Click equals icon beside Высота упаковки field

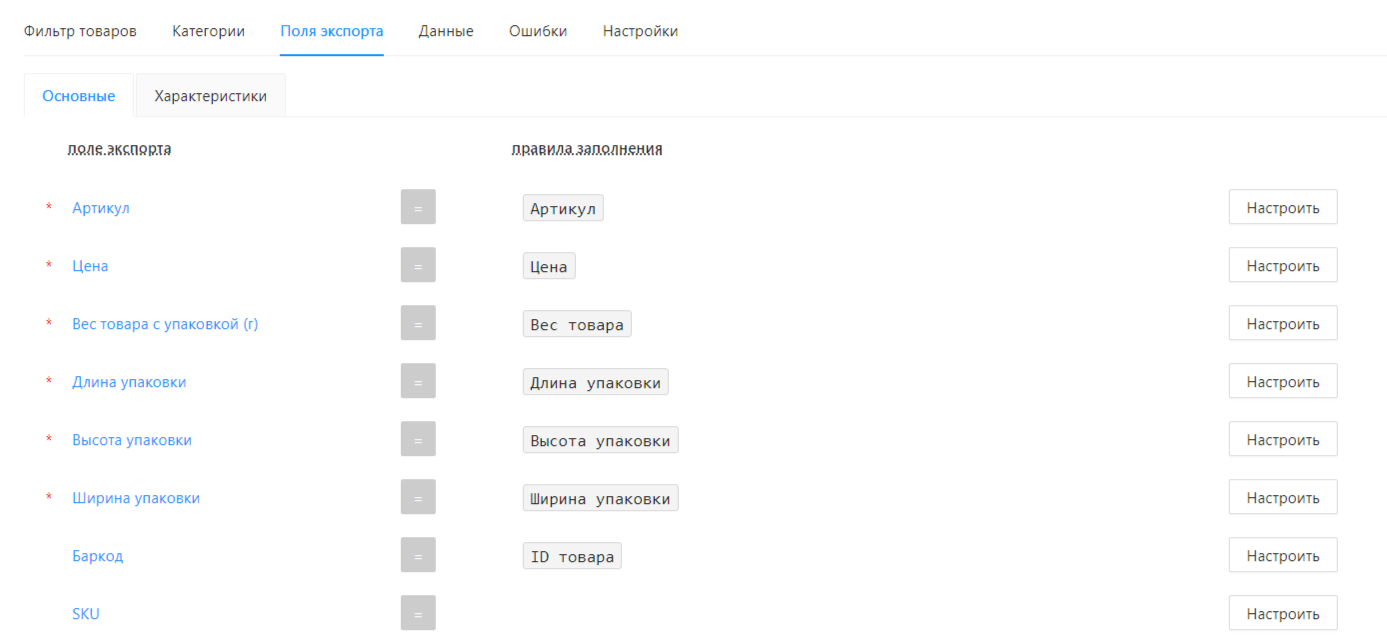click(x=418, y=440)
